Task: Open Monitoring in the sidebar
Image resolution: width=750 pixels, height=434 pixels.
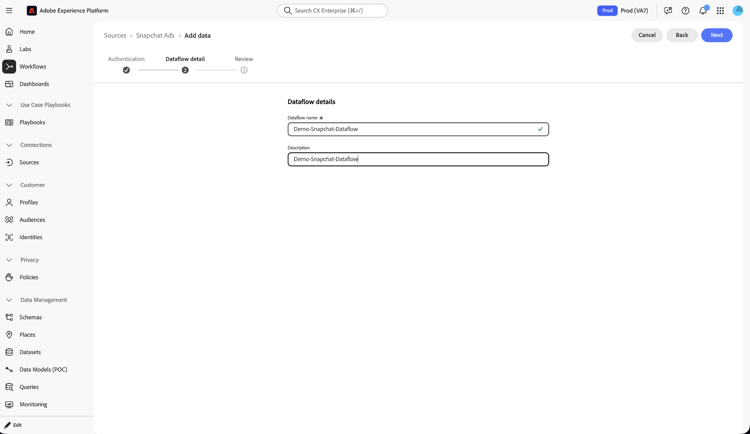Action: (33, 404)
